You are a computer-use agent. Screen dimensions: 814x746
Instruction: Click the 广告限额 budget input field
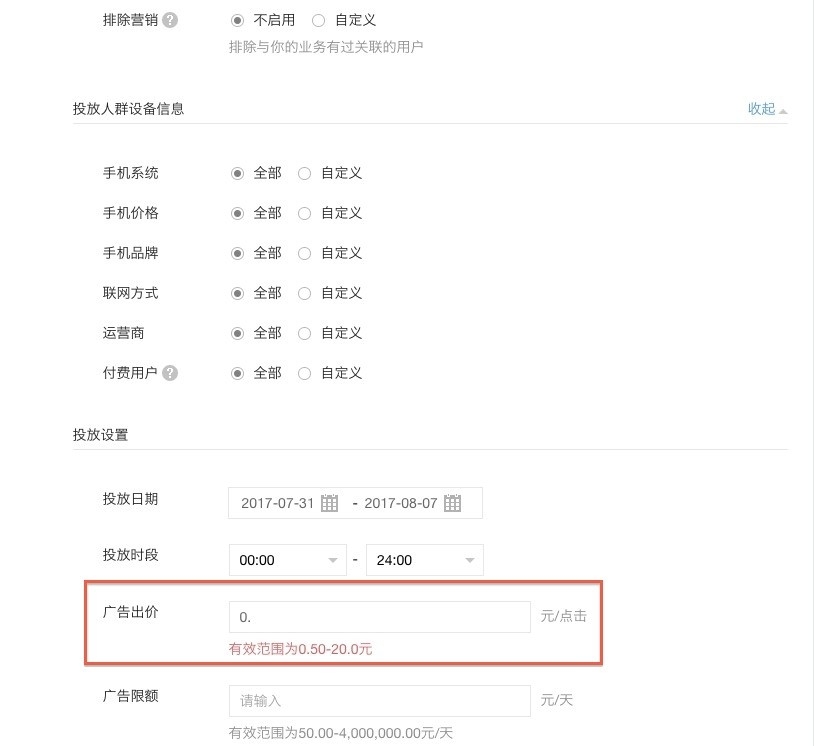(x=379, y=701)
